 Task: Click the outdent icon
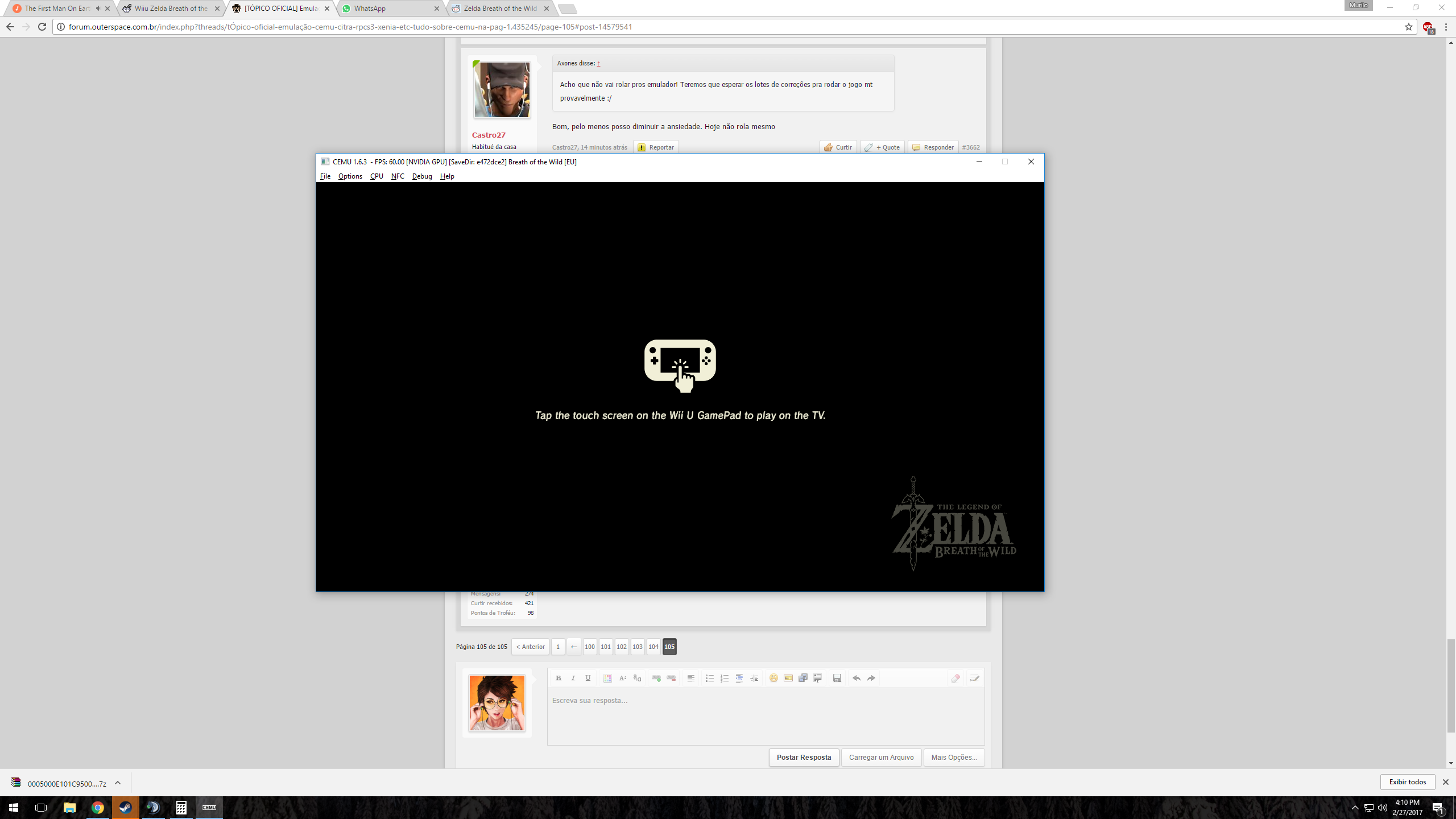739,678
